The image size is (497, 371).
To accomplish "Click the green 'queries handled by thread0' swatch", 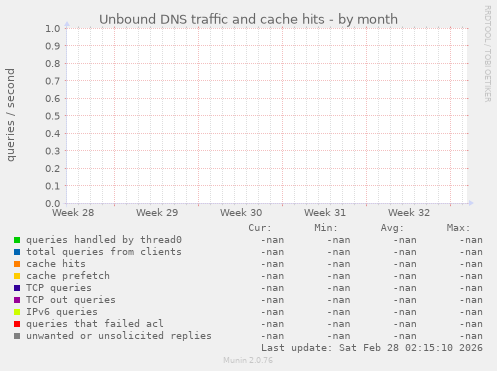I will [x=17, y=240].
